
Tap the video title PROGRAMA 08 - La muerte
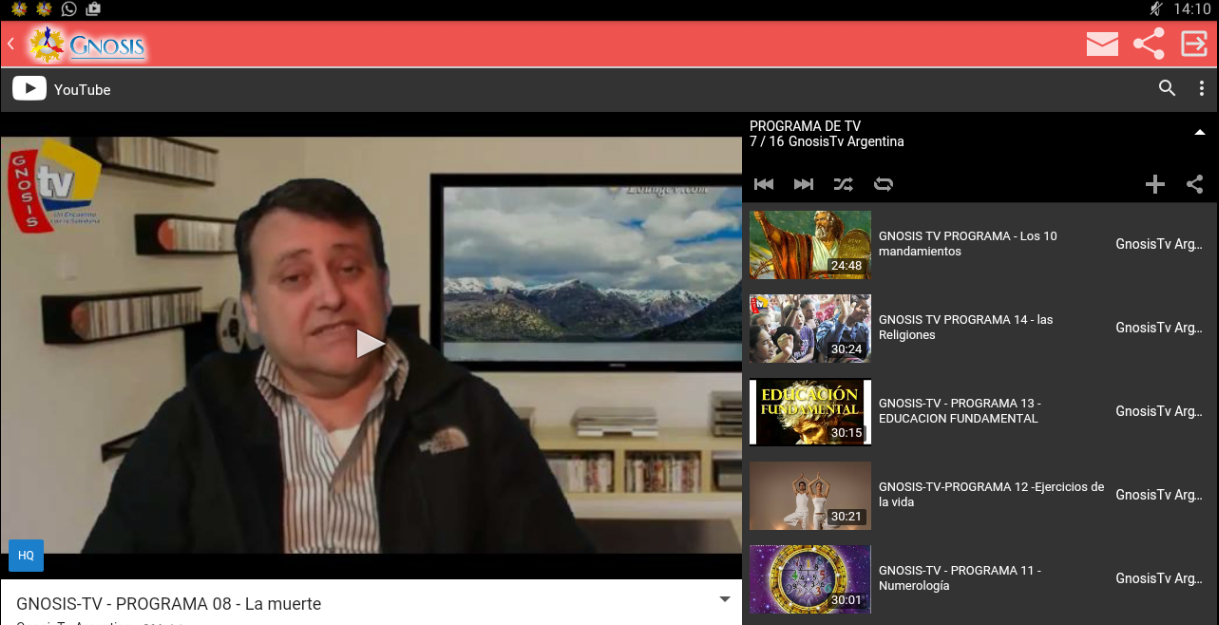click(168, 604)
